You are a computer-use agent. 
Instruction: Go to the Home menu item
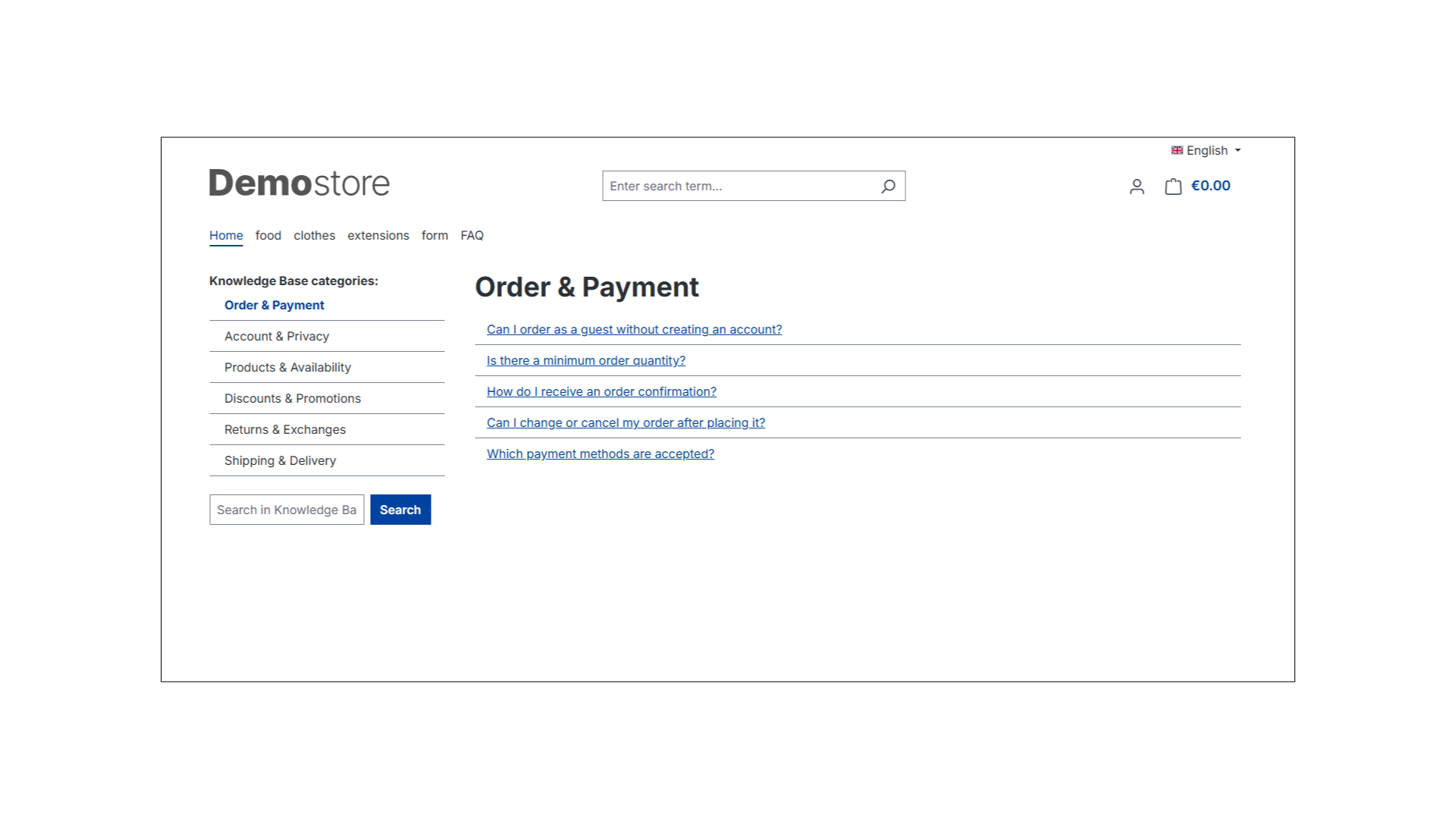[x=226, y=236]
